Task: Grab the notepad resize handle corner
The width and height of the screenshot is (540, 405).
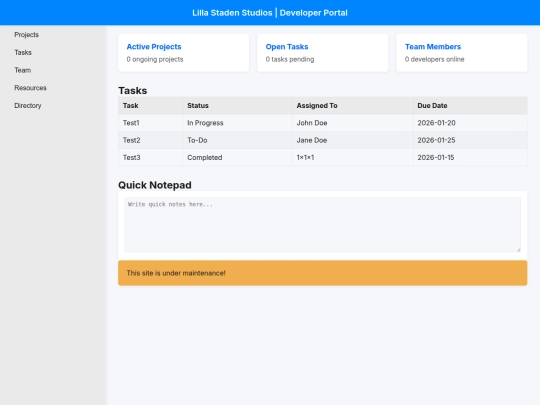Action: pos(518,250)
